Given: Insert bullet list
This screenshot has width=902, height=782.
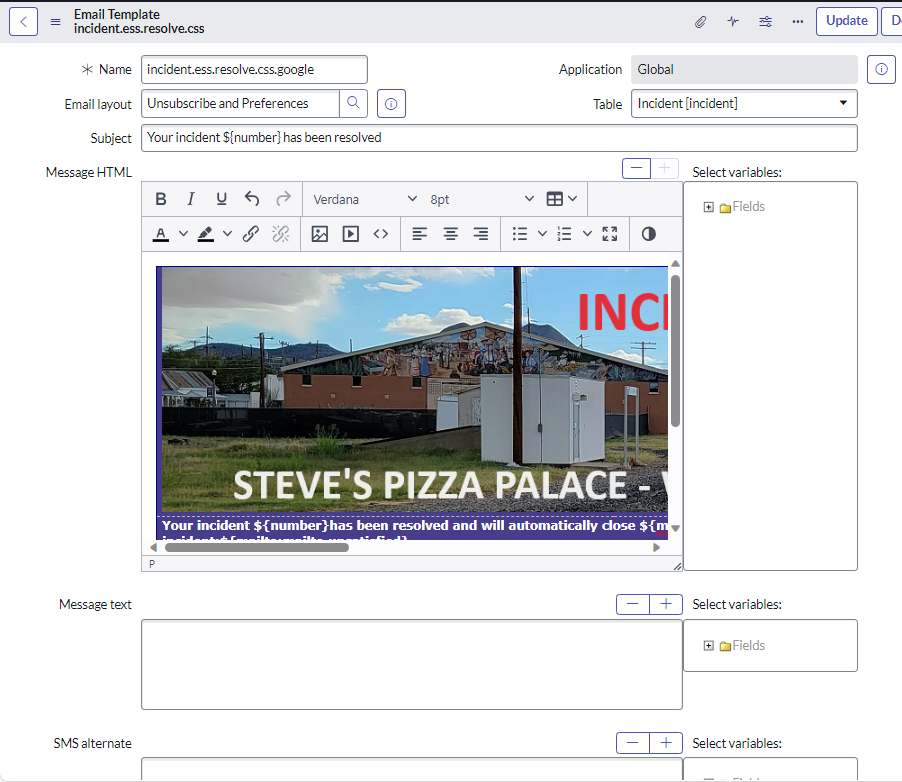Looking at the screenshot, I should click(x=520, y=234).
